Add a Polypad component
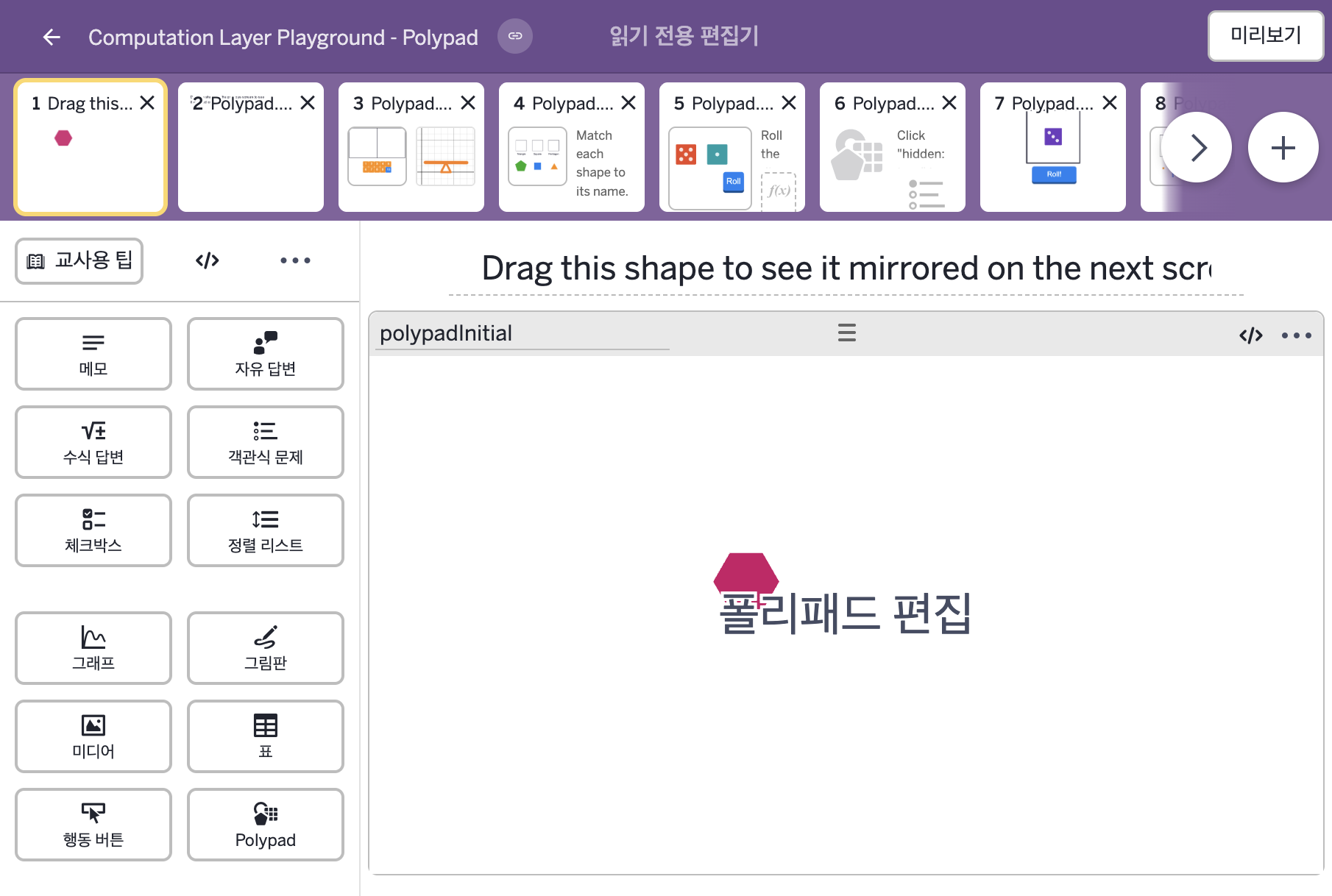 (266, 825)
